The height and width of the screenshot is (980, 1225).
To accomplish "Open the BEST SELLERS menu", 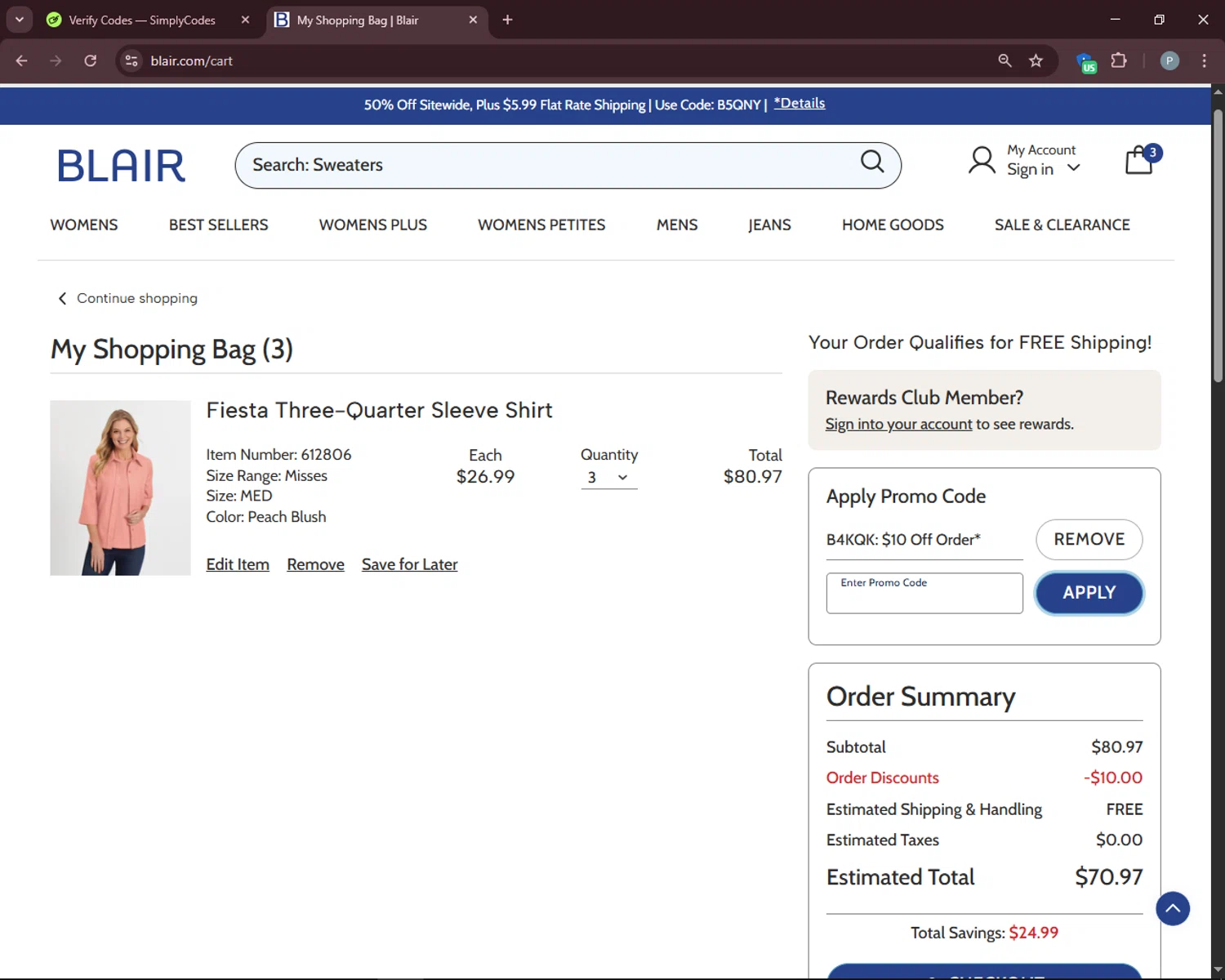I will [219, 225].
